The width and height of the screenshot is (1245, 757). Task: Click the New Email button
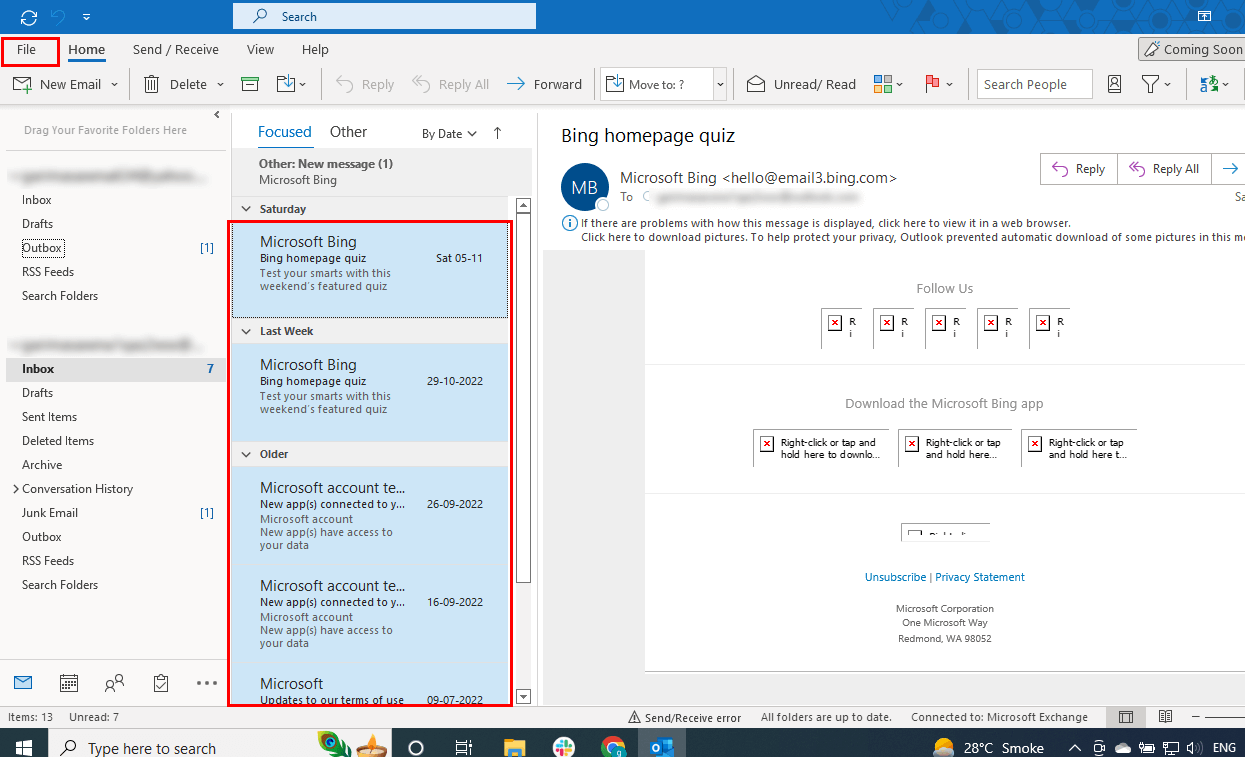pyautogui.click(x=57, y=84)
